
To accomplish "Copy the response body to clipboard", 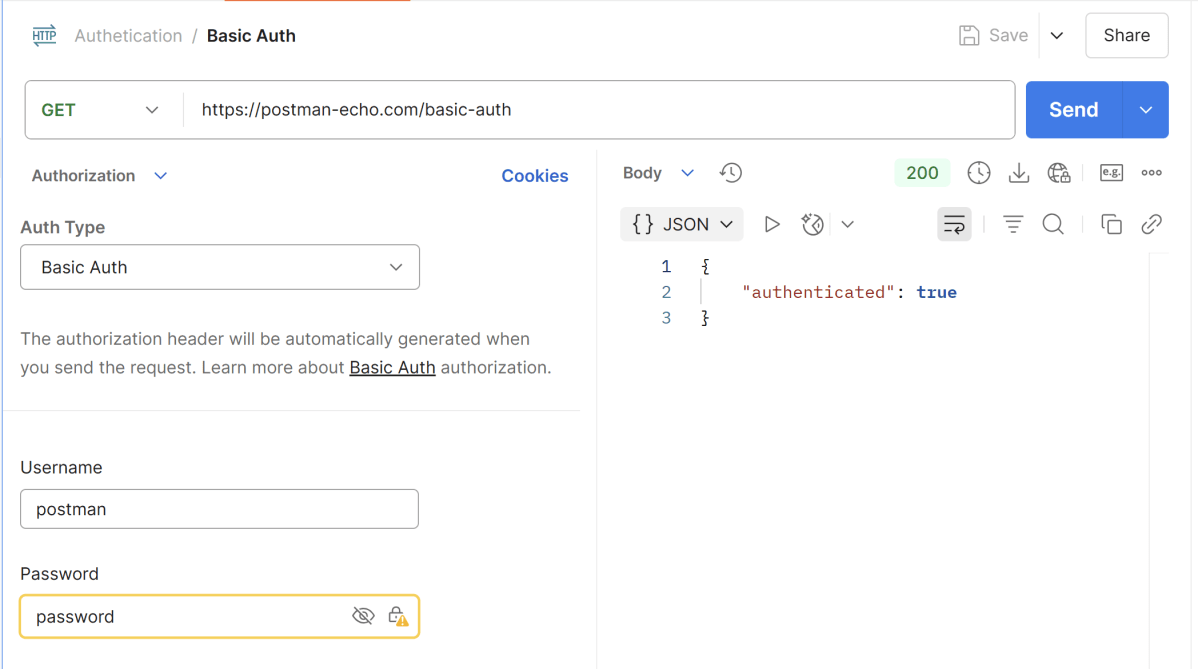I will [1111, 224].
